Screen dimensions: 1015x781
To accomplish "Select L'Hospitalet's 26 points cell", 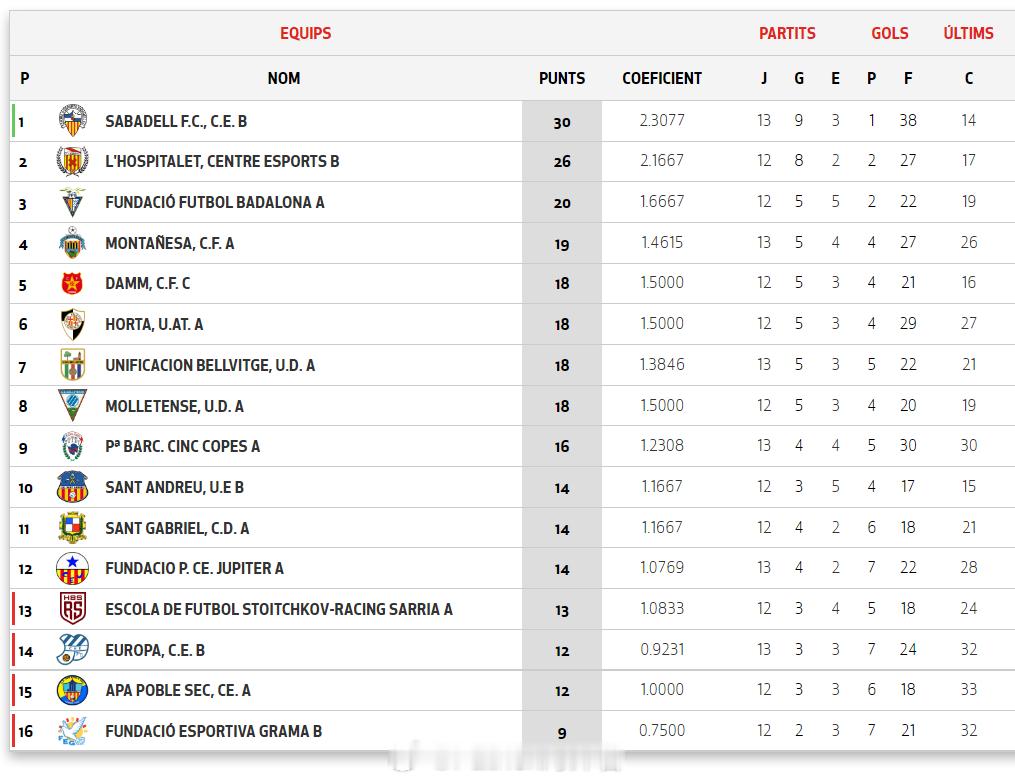I will pos(562,162).
